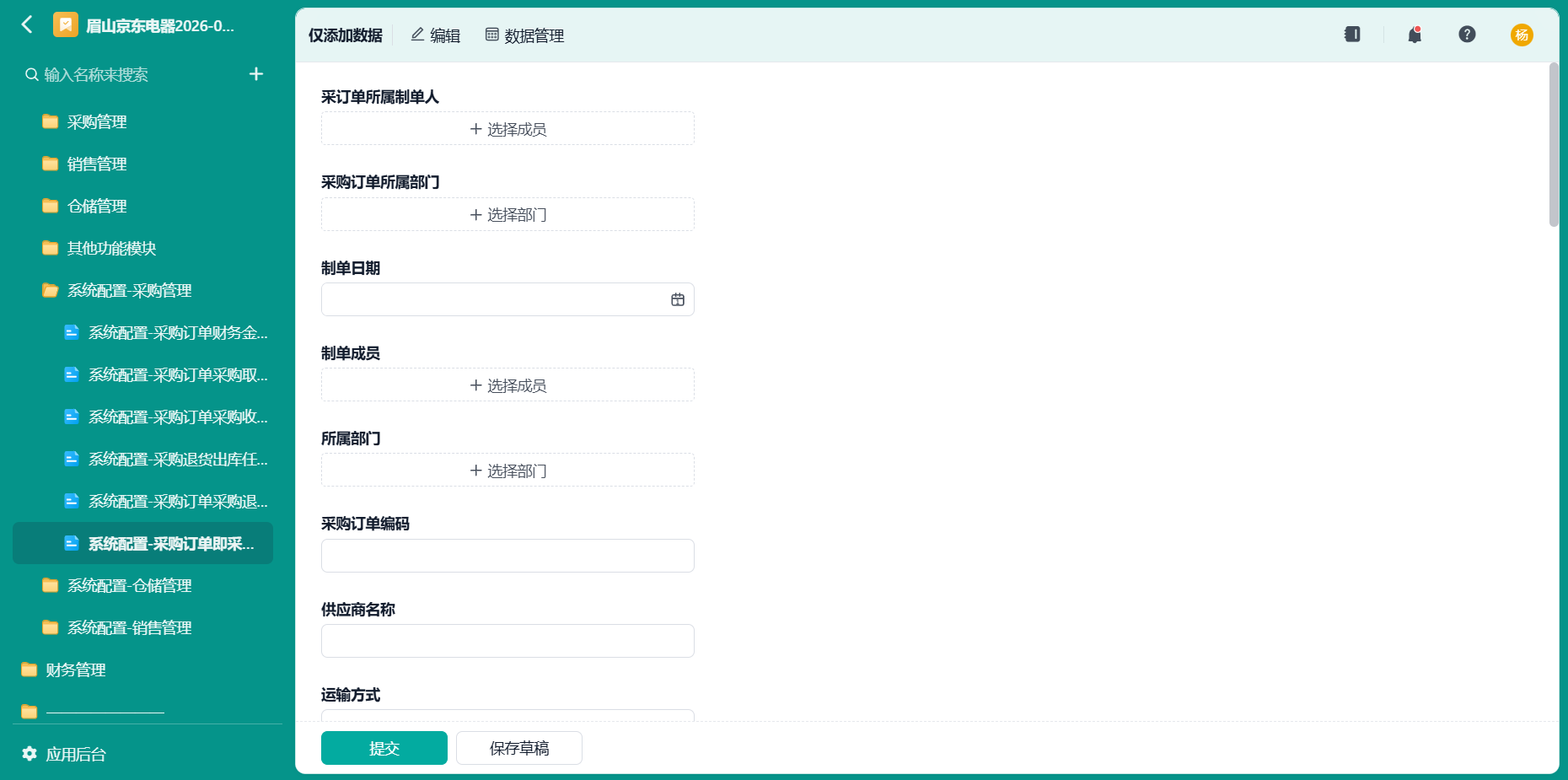Click the 供应商名称 input field
Image resolution: width=1568 pixels, height=780 pixels.
[507, 641]
